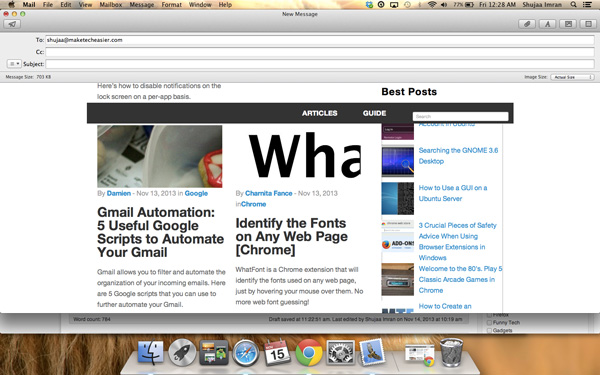Open Welcome to the 80's arcade games link
This screenshot has height=375, width=600.
(460, 279)
